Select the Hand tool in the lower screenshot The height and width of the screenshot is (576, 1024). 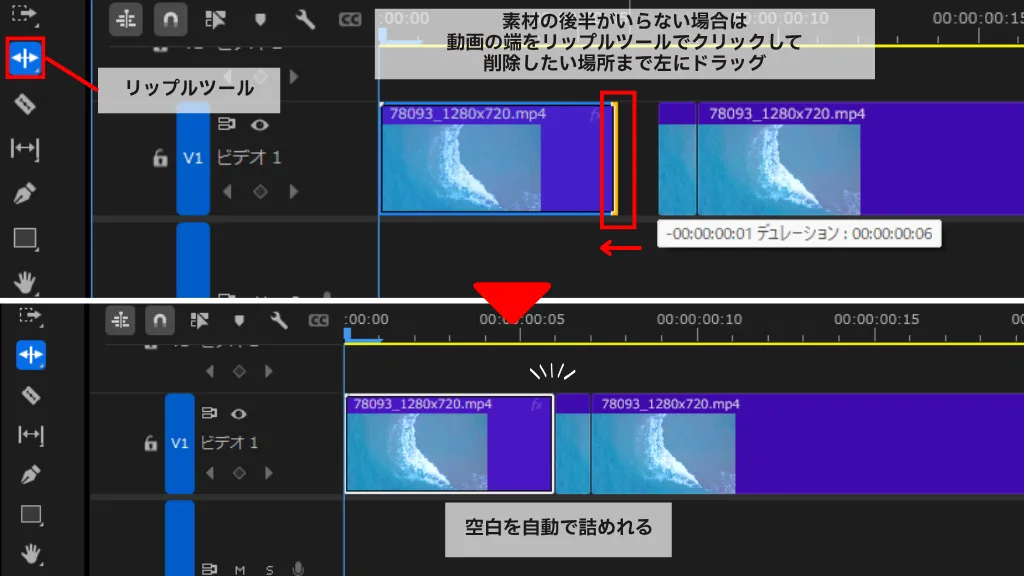(31, 554)
